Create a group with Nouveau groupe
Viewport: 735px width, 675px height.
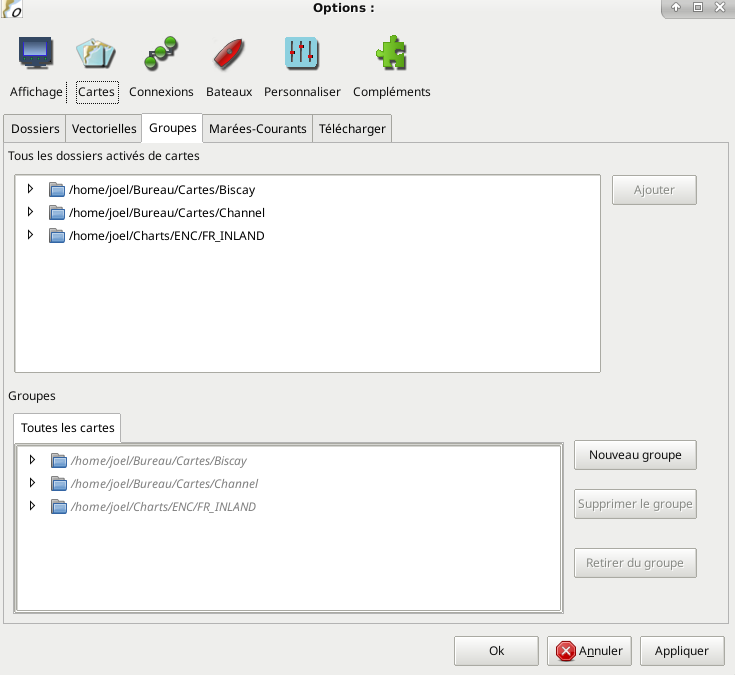[x=635, y=455]
